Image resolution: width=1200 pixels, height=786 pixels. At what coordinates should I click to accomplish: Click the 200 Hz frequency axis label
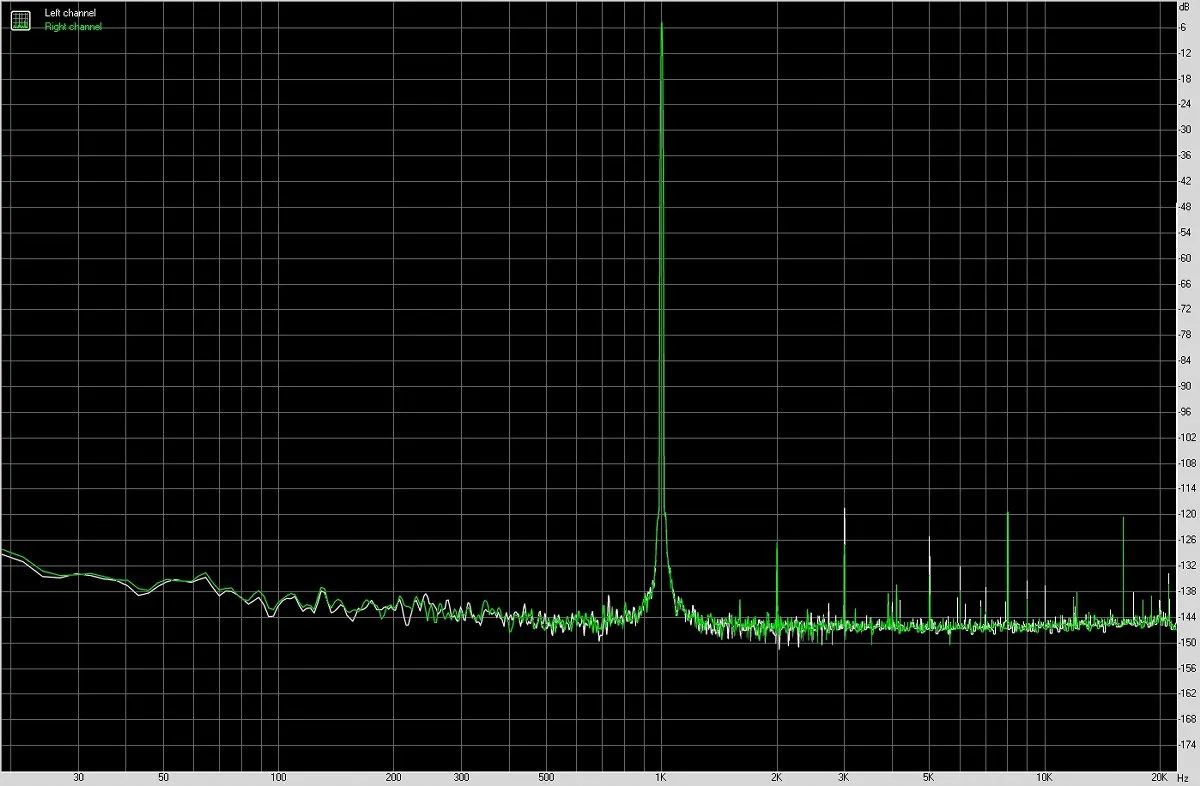[393, 777]
